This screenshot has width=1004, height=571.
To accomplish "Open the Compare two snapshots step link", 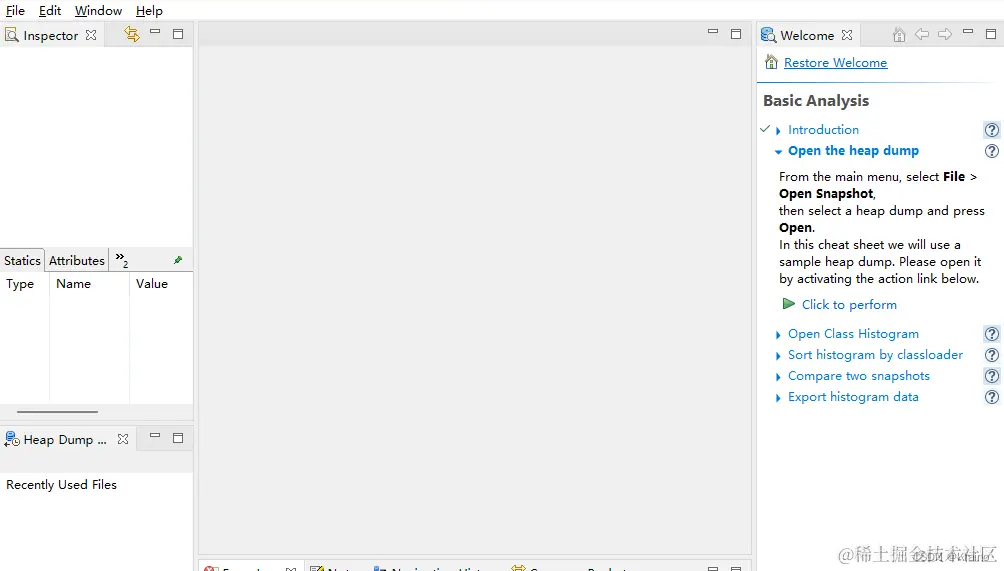I will pyautogui.click(x=859, y=376).
